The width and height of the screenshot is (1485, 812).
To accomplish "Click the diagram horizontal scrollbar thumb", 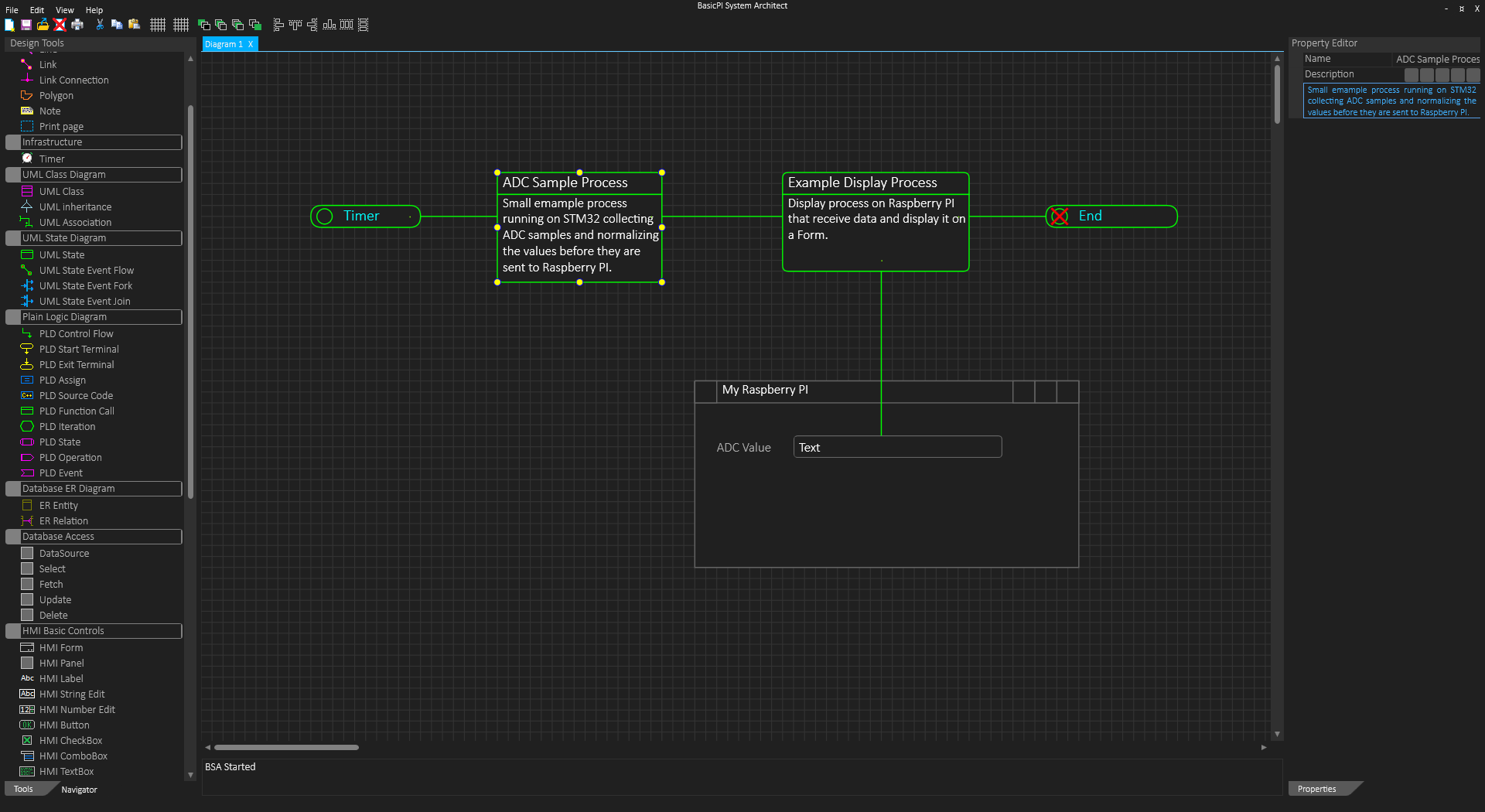I will click(x=287, y=748).
